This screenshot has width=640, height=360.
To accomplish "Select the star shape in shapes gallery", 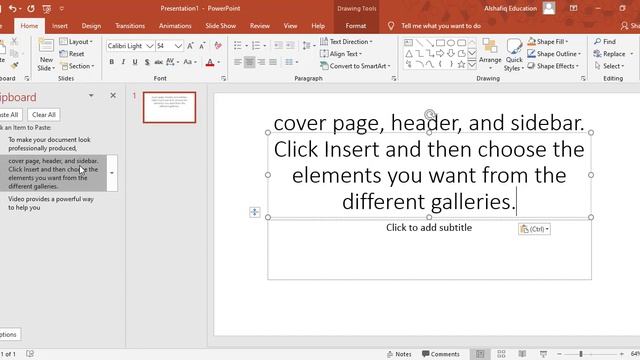I will pyautogui.click(x=461, y=64).
